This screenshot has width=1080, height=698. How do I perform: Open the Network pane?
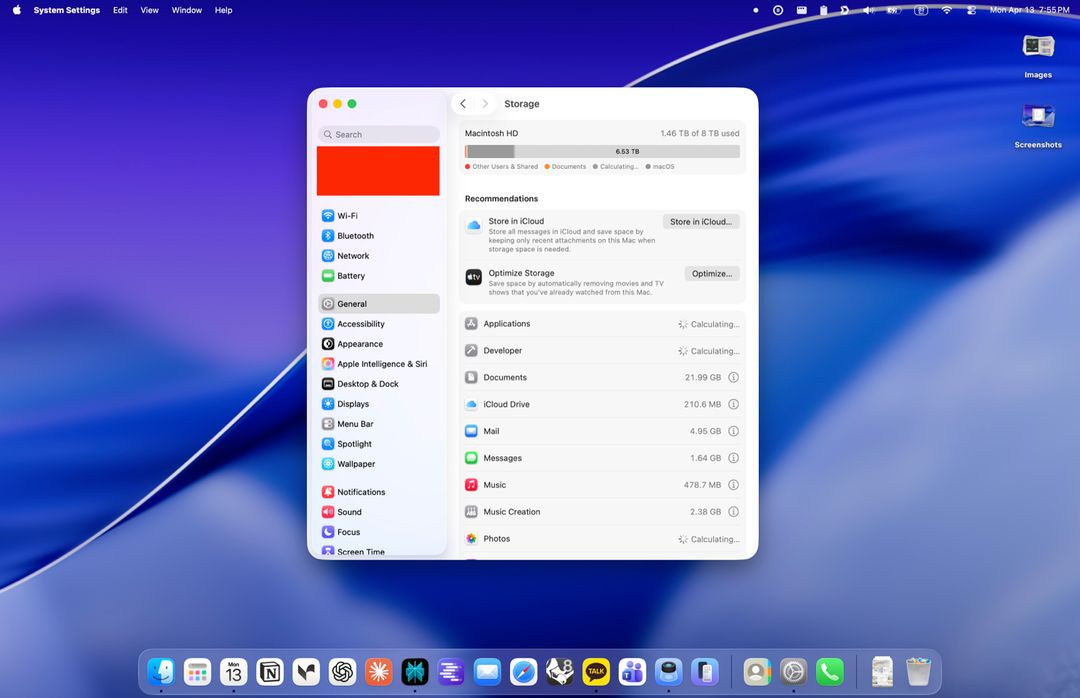[x=379, y=256]
